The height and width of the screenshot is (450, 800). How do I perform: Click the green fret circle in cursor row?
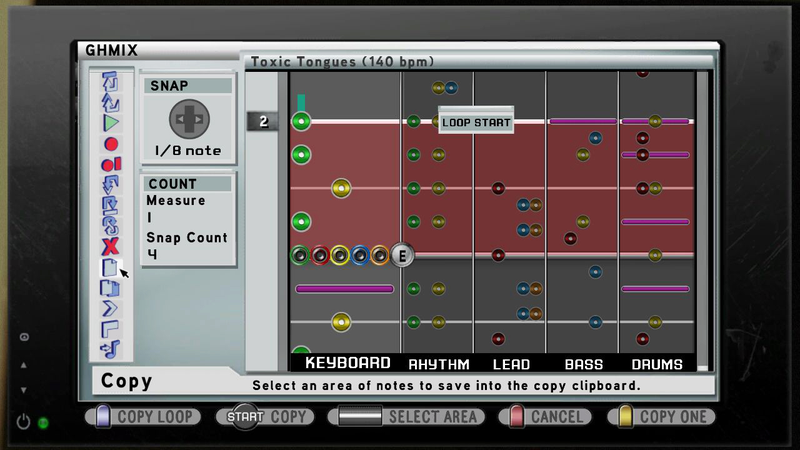pos(300,255)
